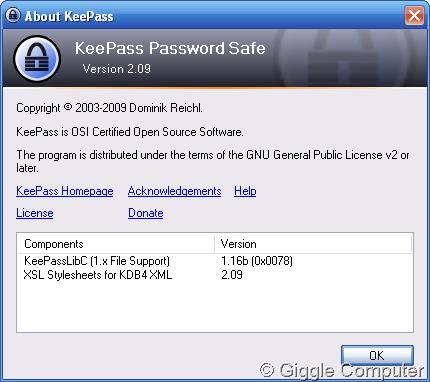The width and height of the screenshot is (430, 382).
Task: Open the Help link
Action: pyautogui.click(x=245, y=191)
